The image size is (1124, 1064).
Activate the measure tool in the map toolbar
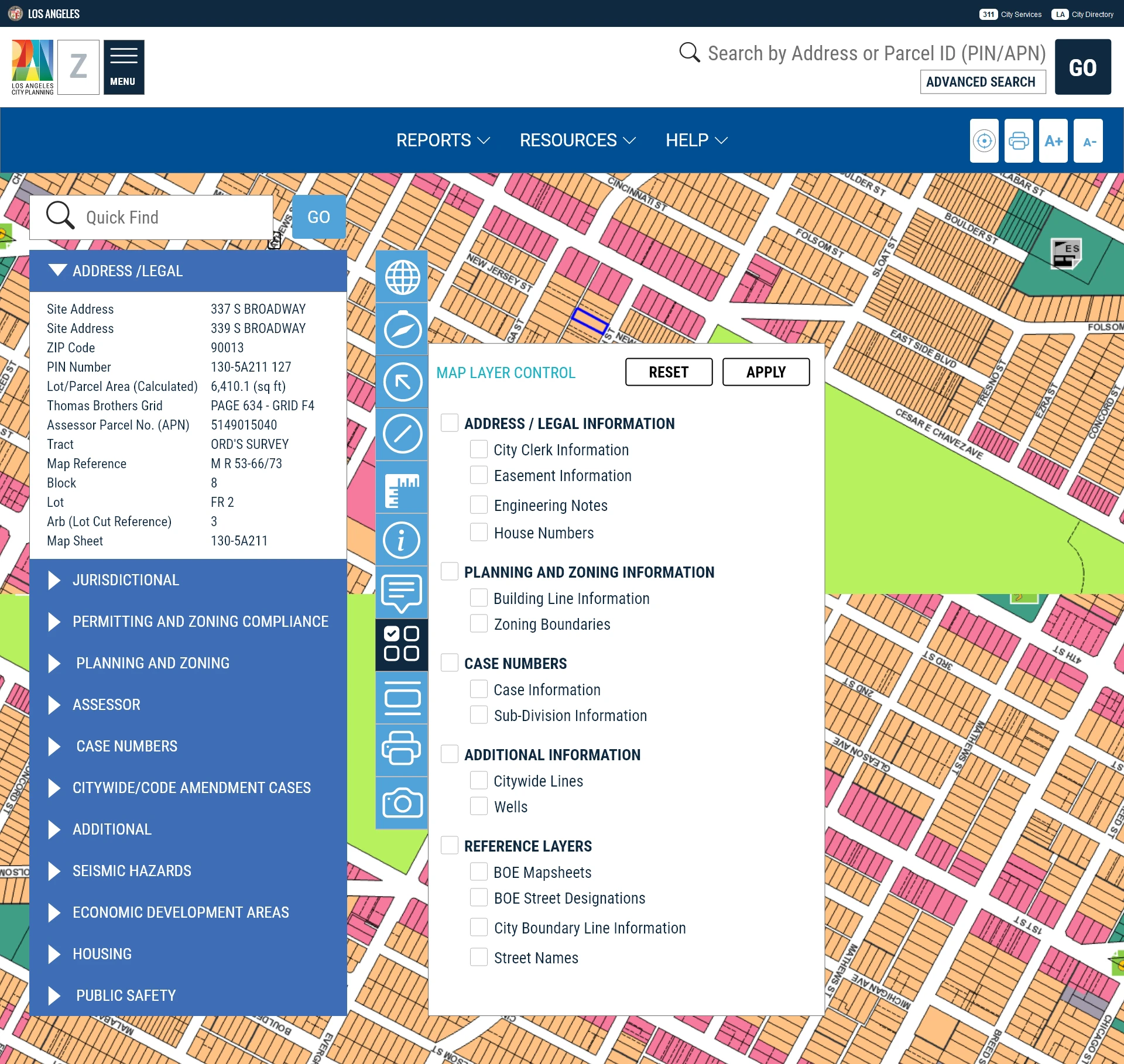(402, 488)
